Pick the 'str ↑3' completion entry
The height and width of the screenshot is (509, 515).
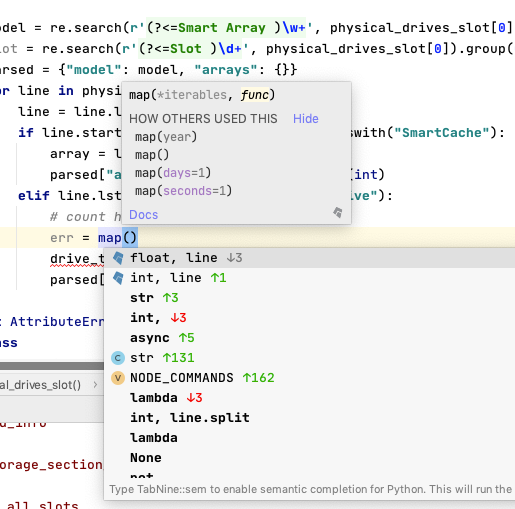tap(309, 298)
